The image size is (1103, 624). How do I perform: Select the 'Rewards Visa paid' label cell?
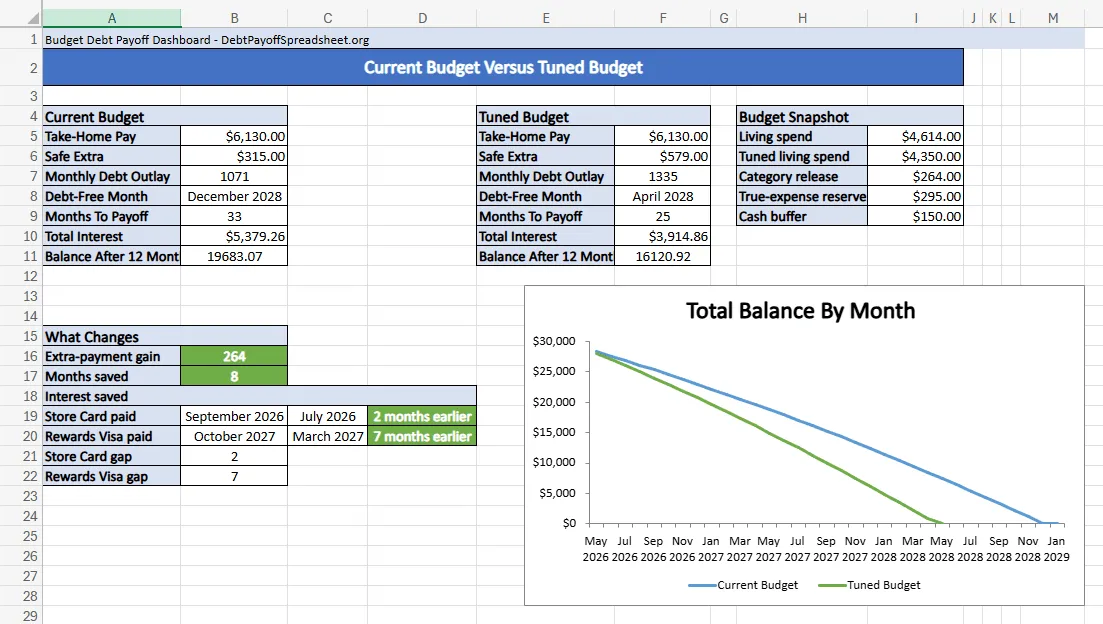pos(111,436)
